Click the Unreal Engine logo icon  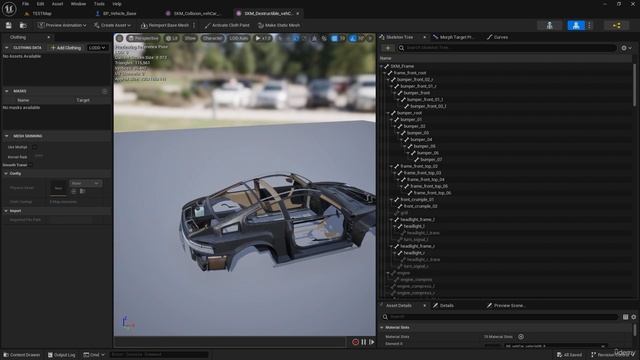9,9
